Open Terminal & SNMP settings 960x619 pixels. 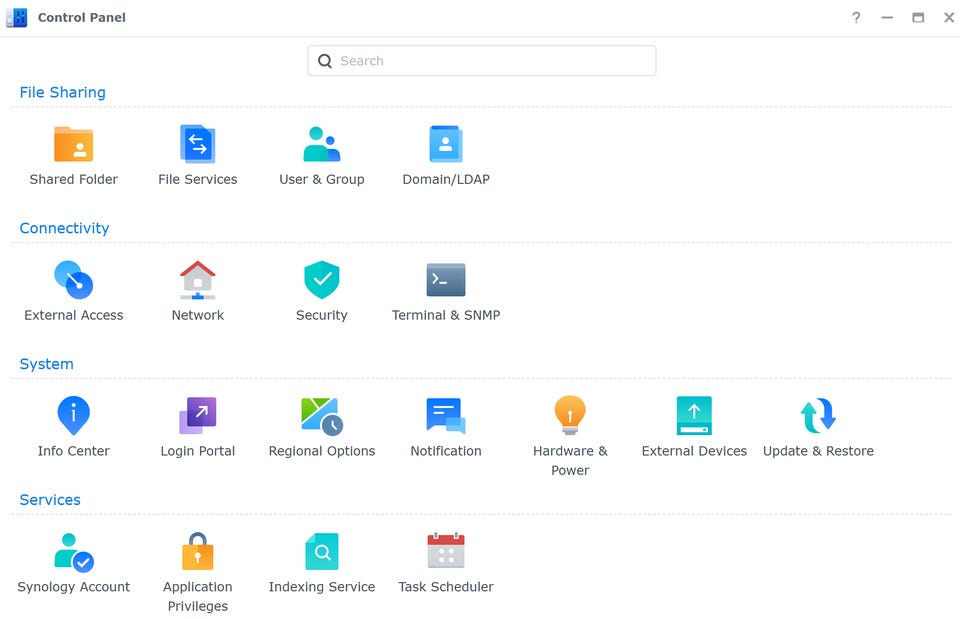446,291
